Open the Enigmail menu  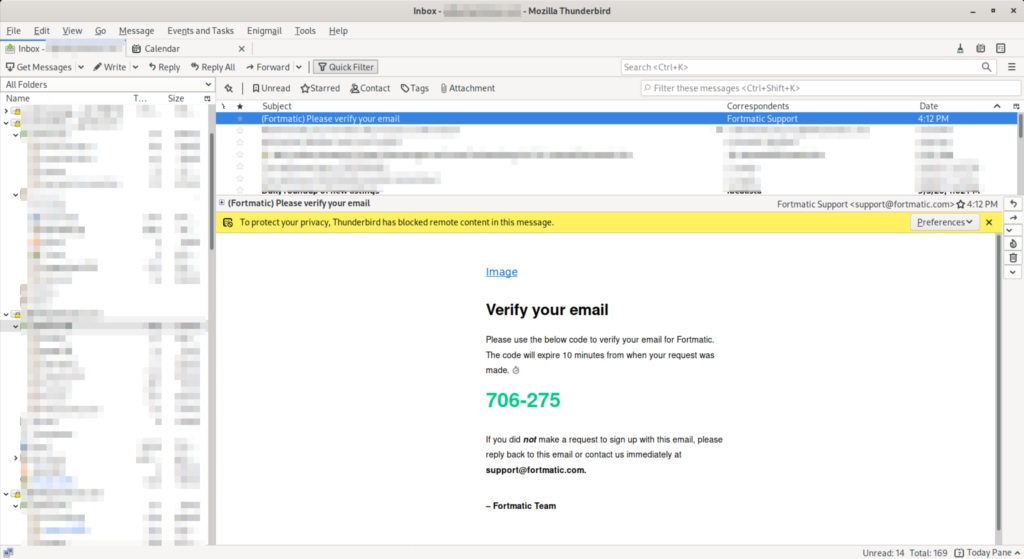tap(264, 31)
